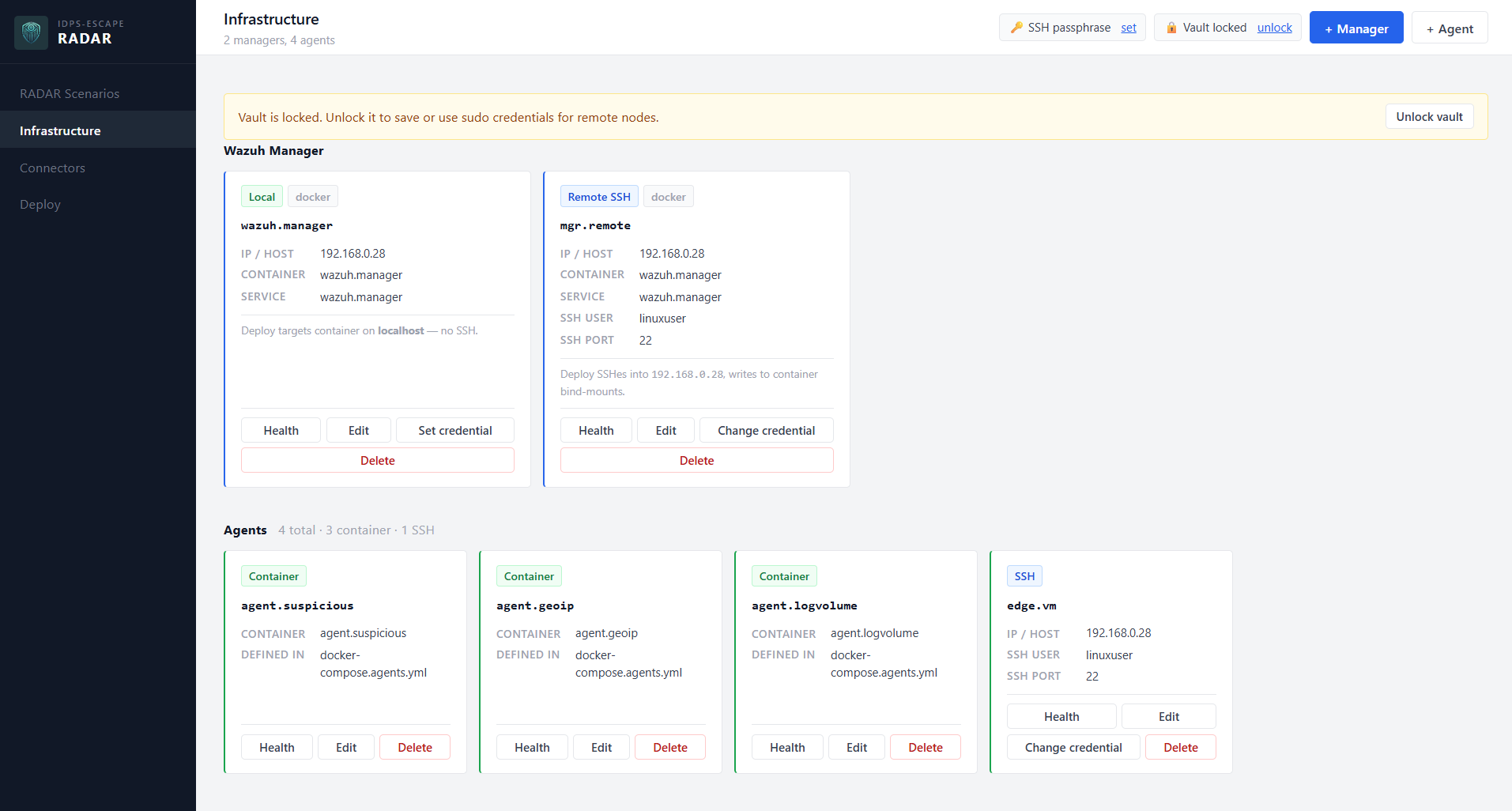Click the agent.logvolume card title
The height and width of the screenshot is (811, 1512).
pos(804,605)
